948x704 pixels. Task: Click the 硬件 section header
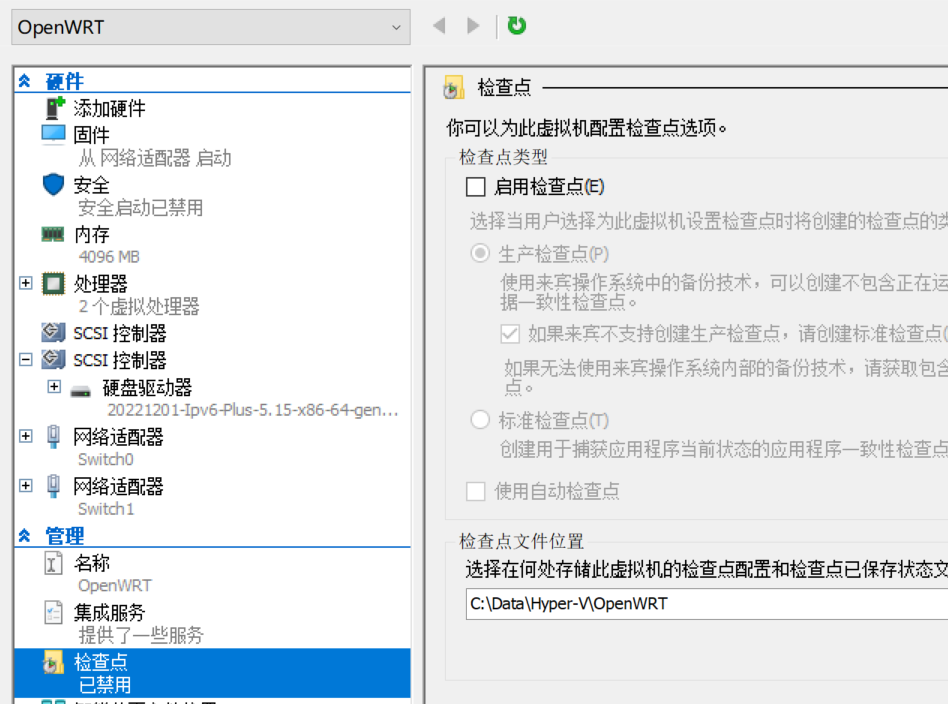pos(65,81)
